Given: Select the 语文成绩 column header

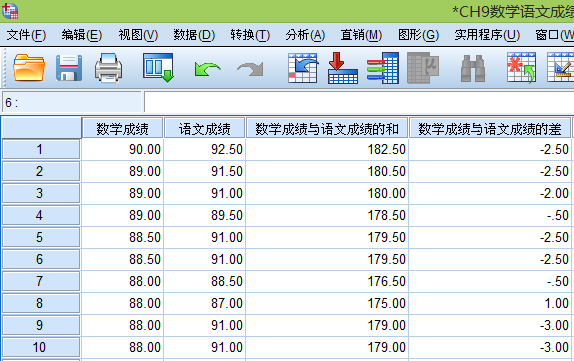Looking at the screenshot, I should (205, 129).
